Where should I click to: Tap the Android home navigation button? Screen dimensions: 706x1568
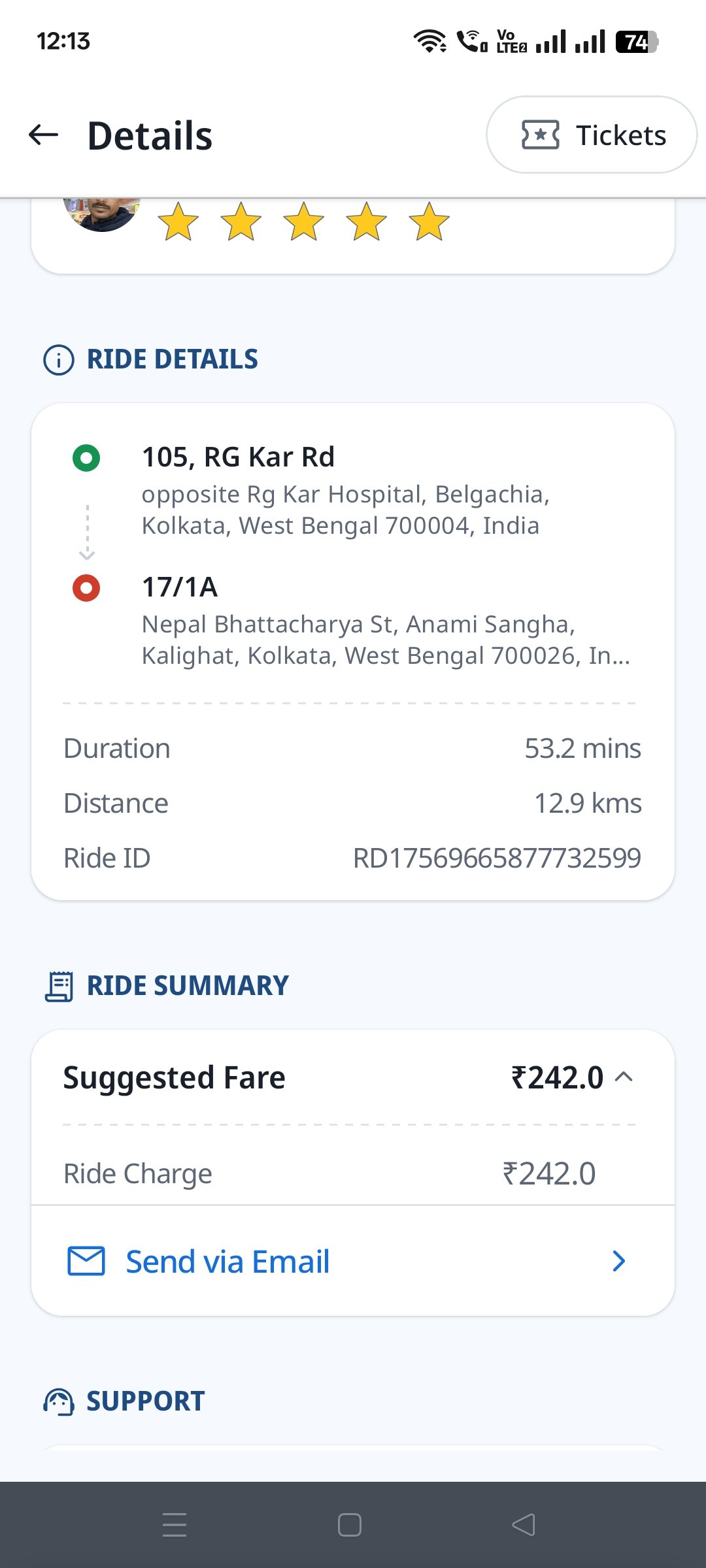(350, 1525)
